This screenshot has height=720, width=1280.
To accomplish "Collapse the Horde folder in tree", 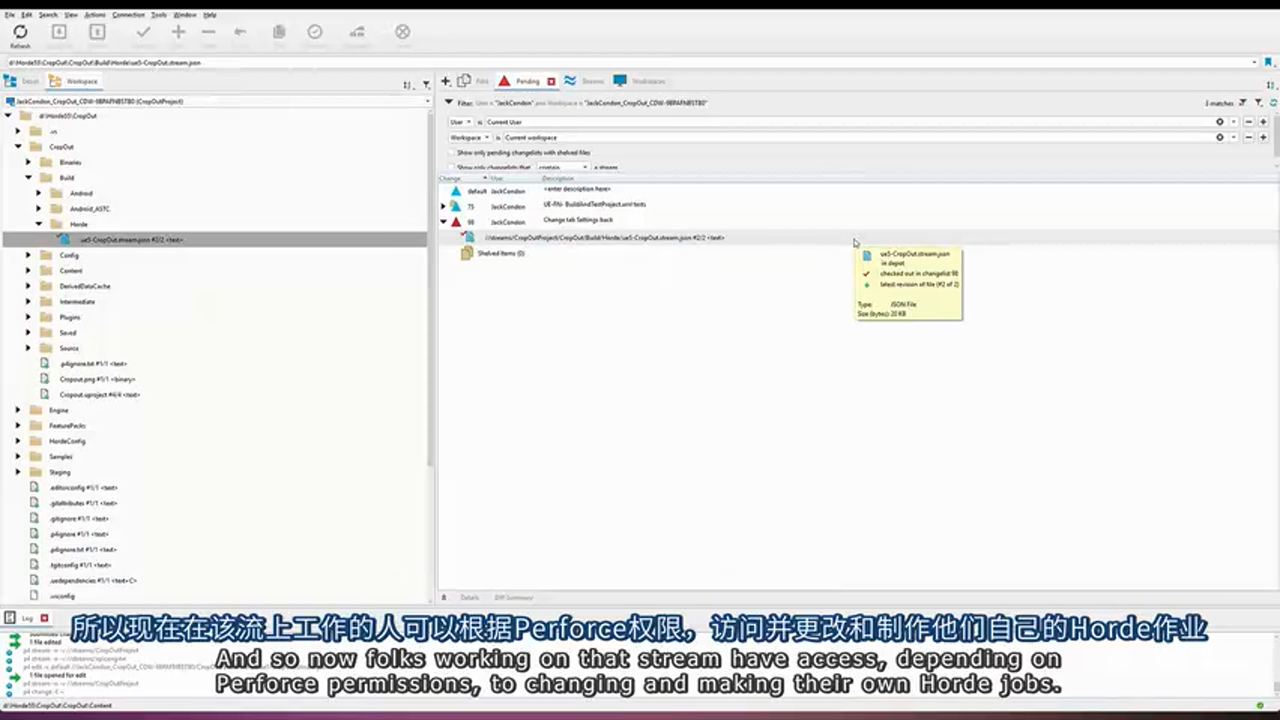I will pos(40,224).
